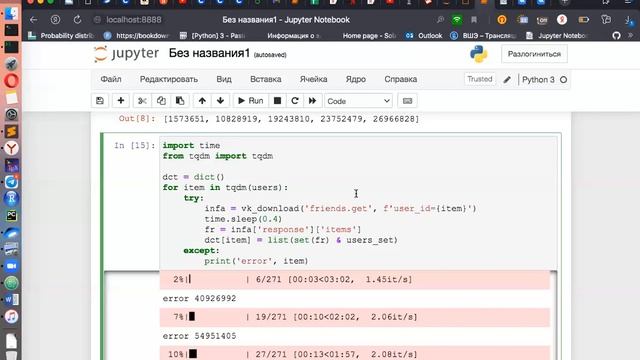Viewport: 640px width, 360px height.
Task: Click the localhost:8888 address field
Action: click(134, 20)
